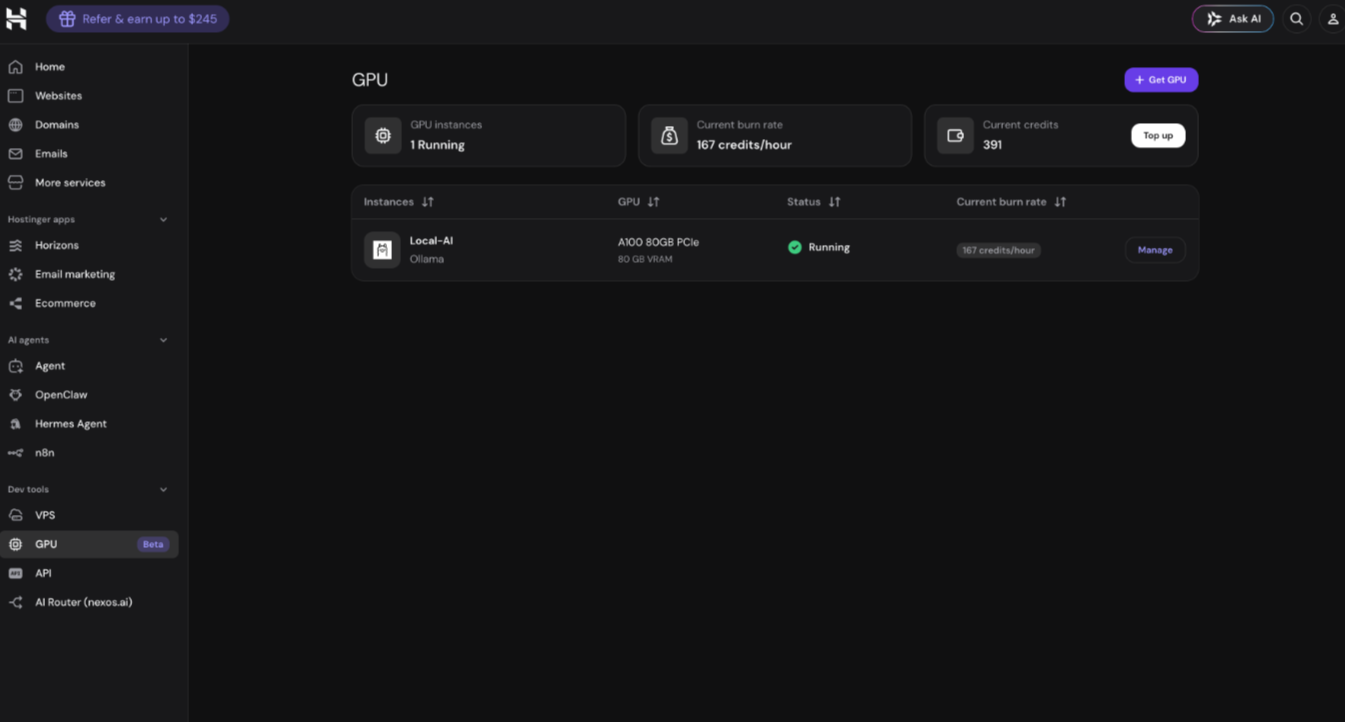Click the Top up button
Viewport: 1345px width, 722px height.
(x=1158, y=135)
